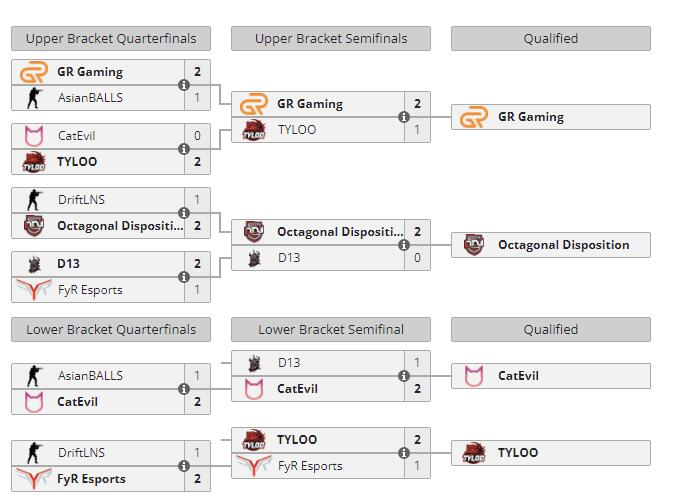Open match info for CatEvil vs TYLOO quarterfinal
This screenshot has height=500, width=692.
click(184, 149)
